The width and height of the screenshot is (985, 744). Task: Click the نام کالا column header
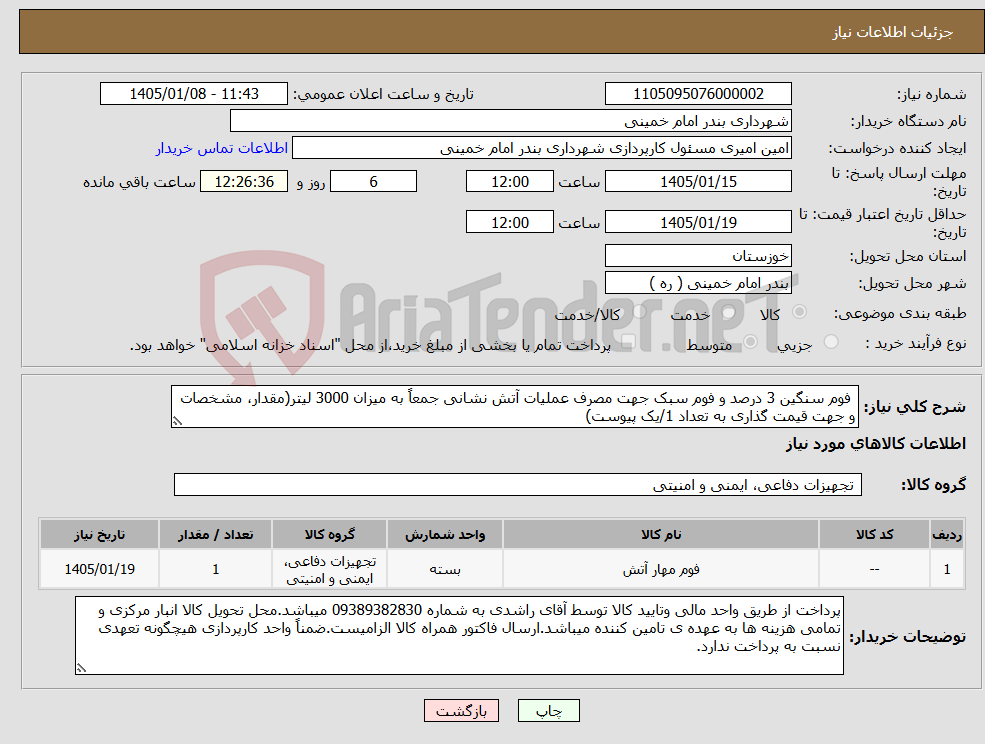tap(661, 535)
